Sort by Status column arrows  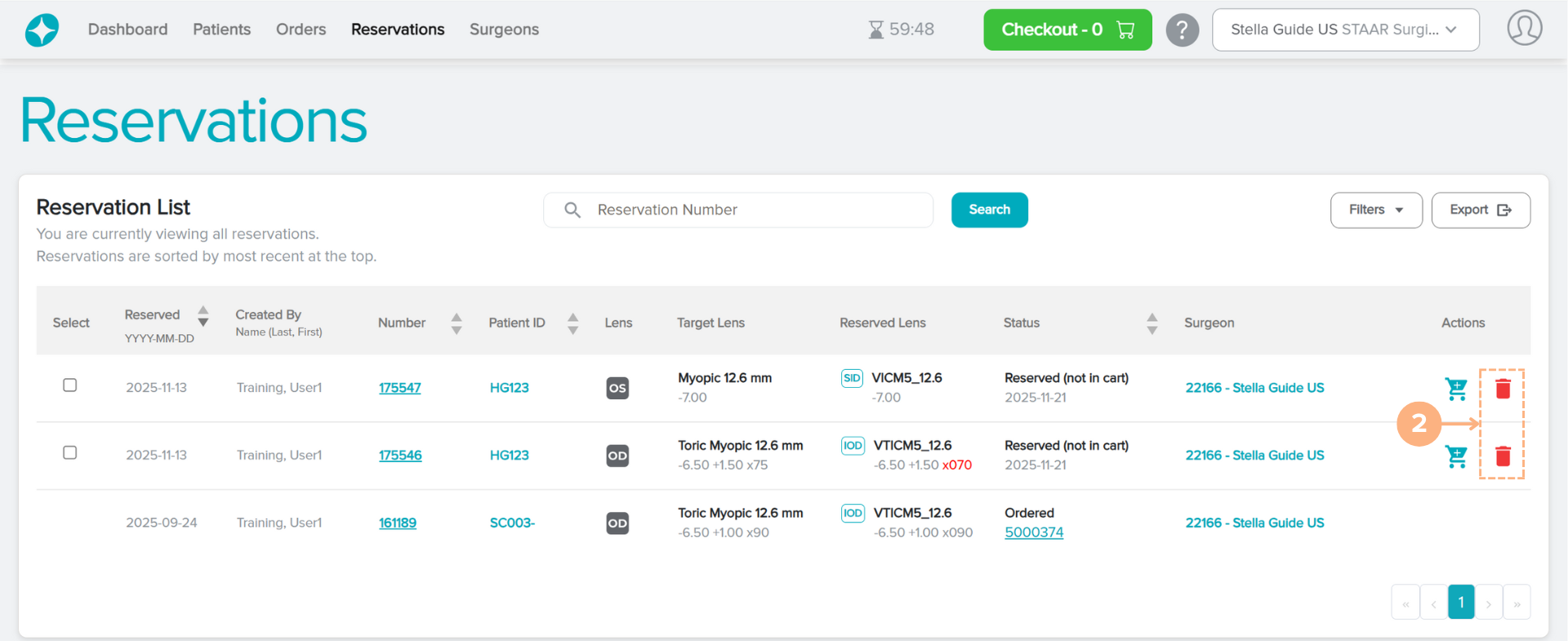click(x=1151, y=323)
